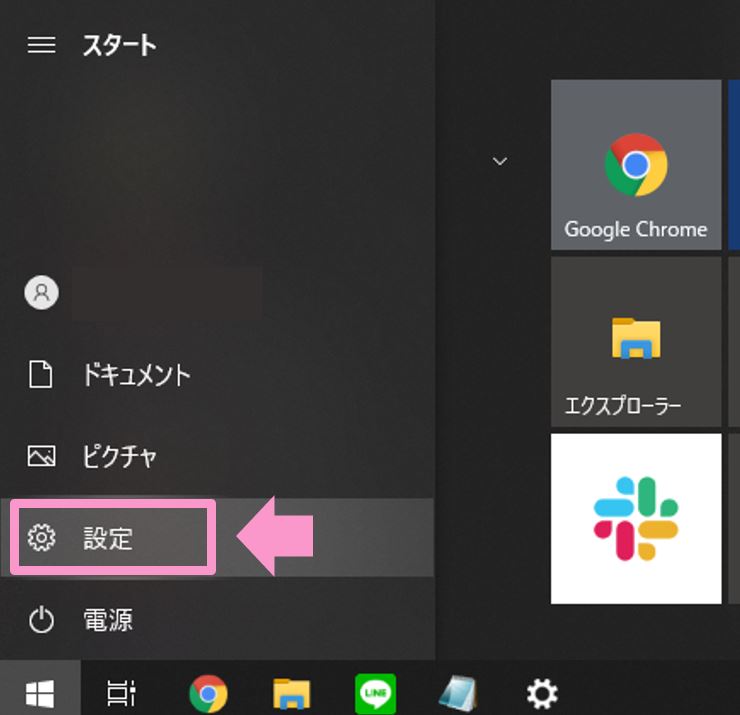This screenshot has width=740, height=715.
Task: Open File Explorer from the taskbar
Action: 292,693
